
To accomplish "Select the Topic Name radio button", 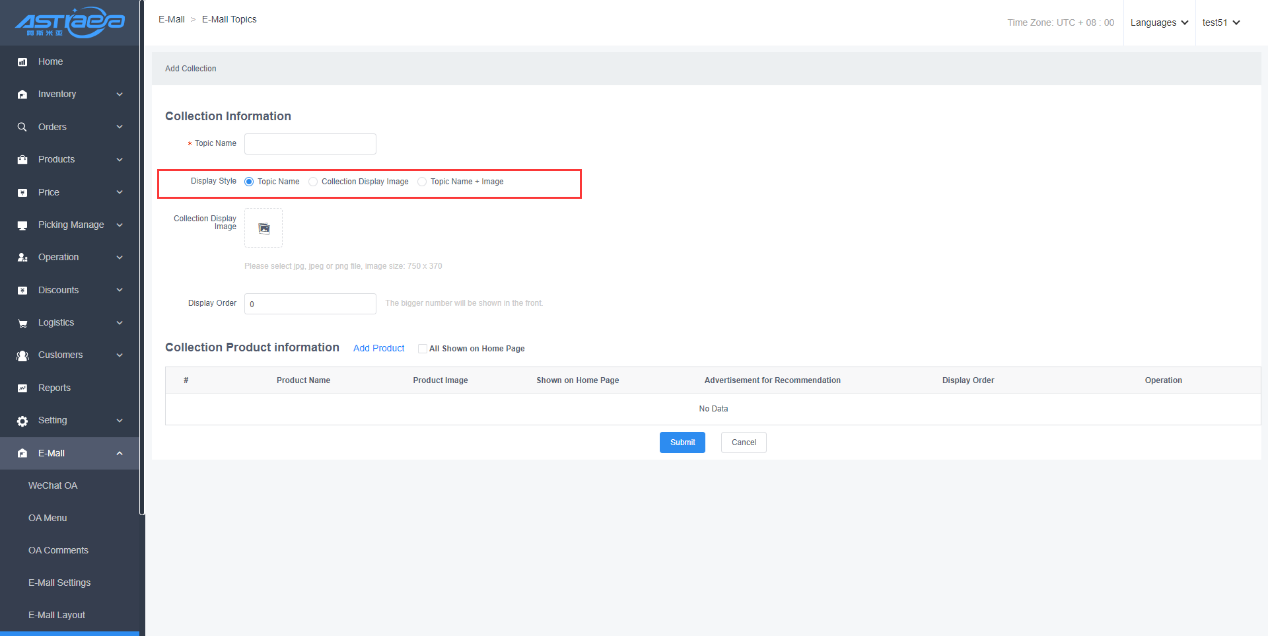I will click(x=249, y=182).
